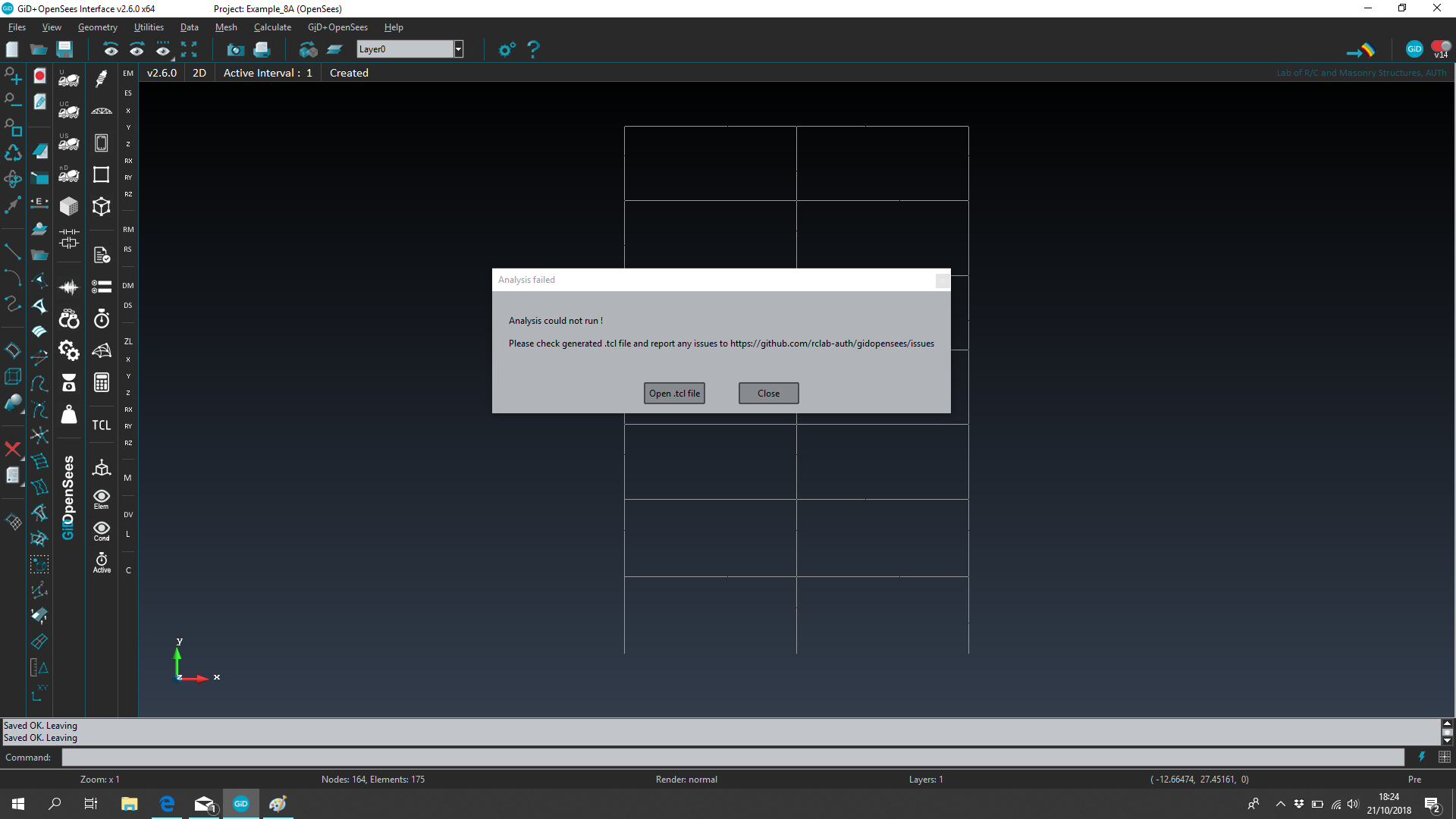Close the Analysis failed dialog via Close button
Image resolution: width=1456 pixels, height=819 pixels.
coord(768,393)
